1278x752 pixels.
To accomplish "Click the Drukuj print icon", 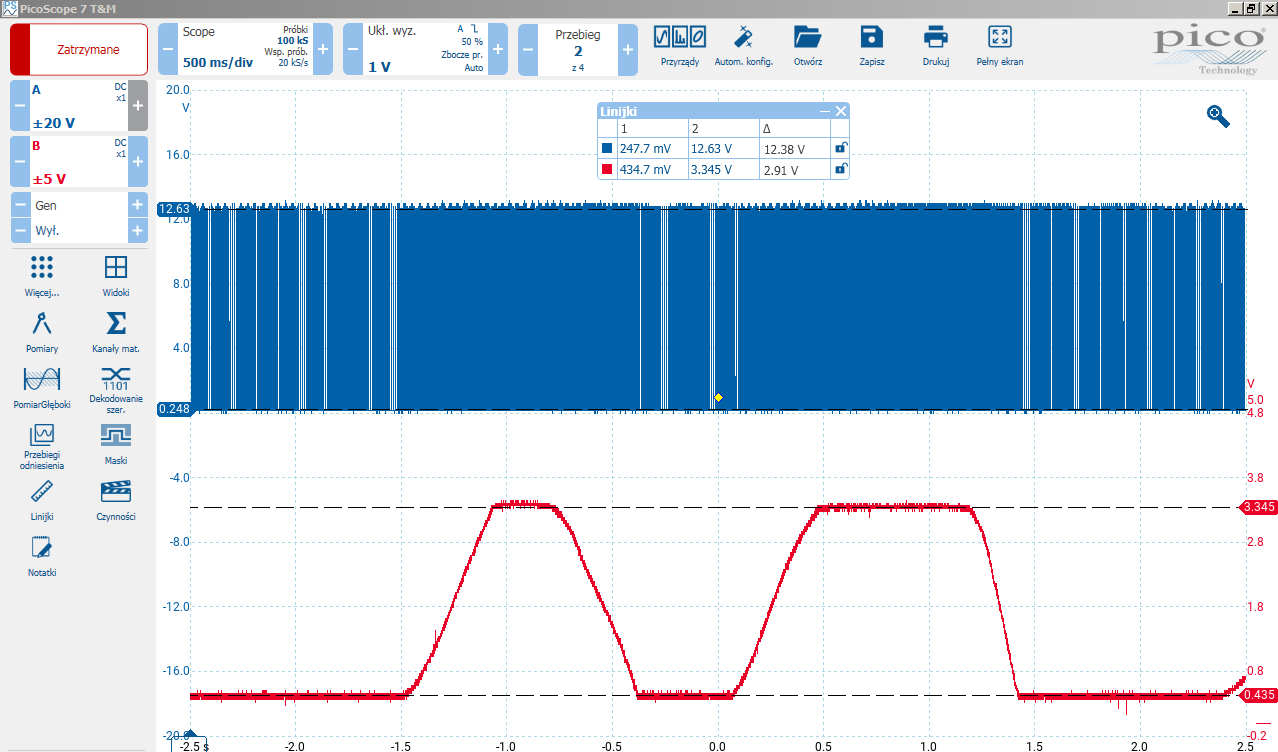I will pos(936,45).
